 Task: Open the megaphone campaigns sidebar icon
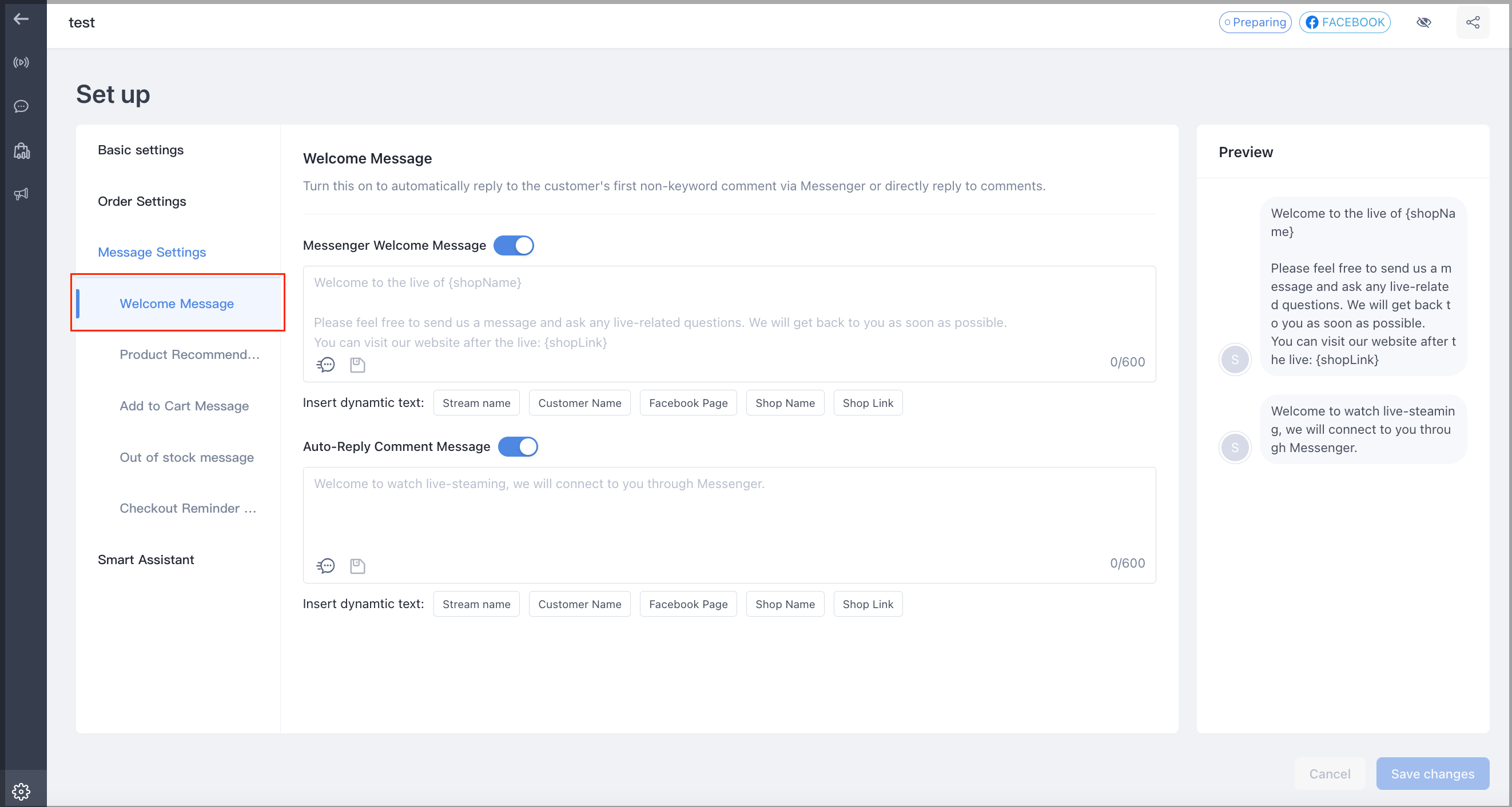pos(21,194)
